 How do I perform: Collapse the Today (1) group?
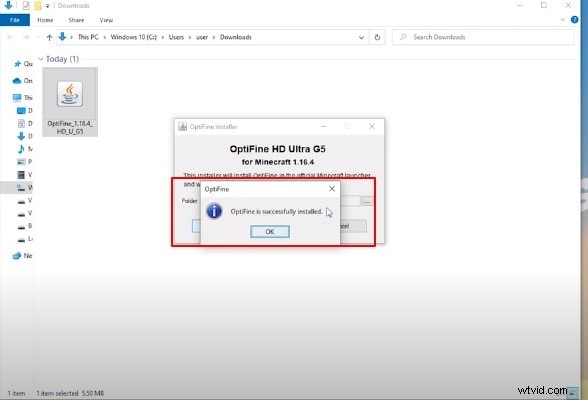40,59
